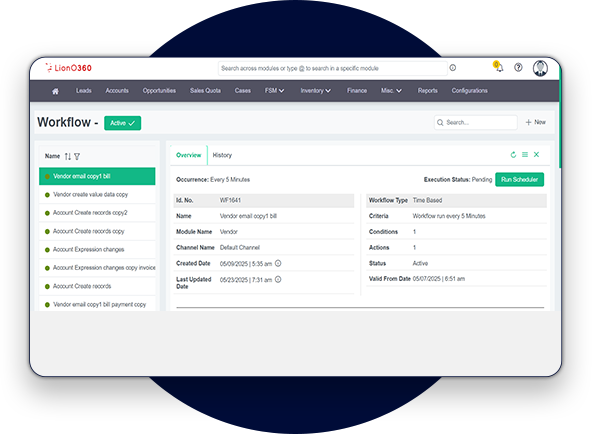Expand the Misc. dropdown menu
592x434 pixels.
coord(391,91)
